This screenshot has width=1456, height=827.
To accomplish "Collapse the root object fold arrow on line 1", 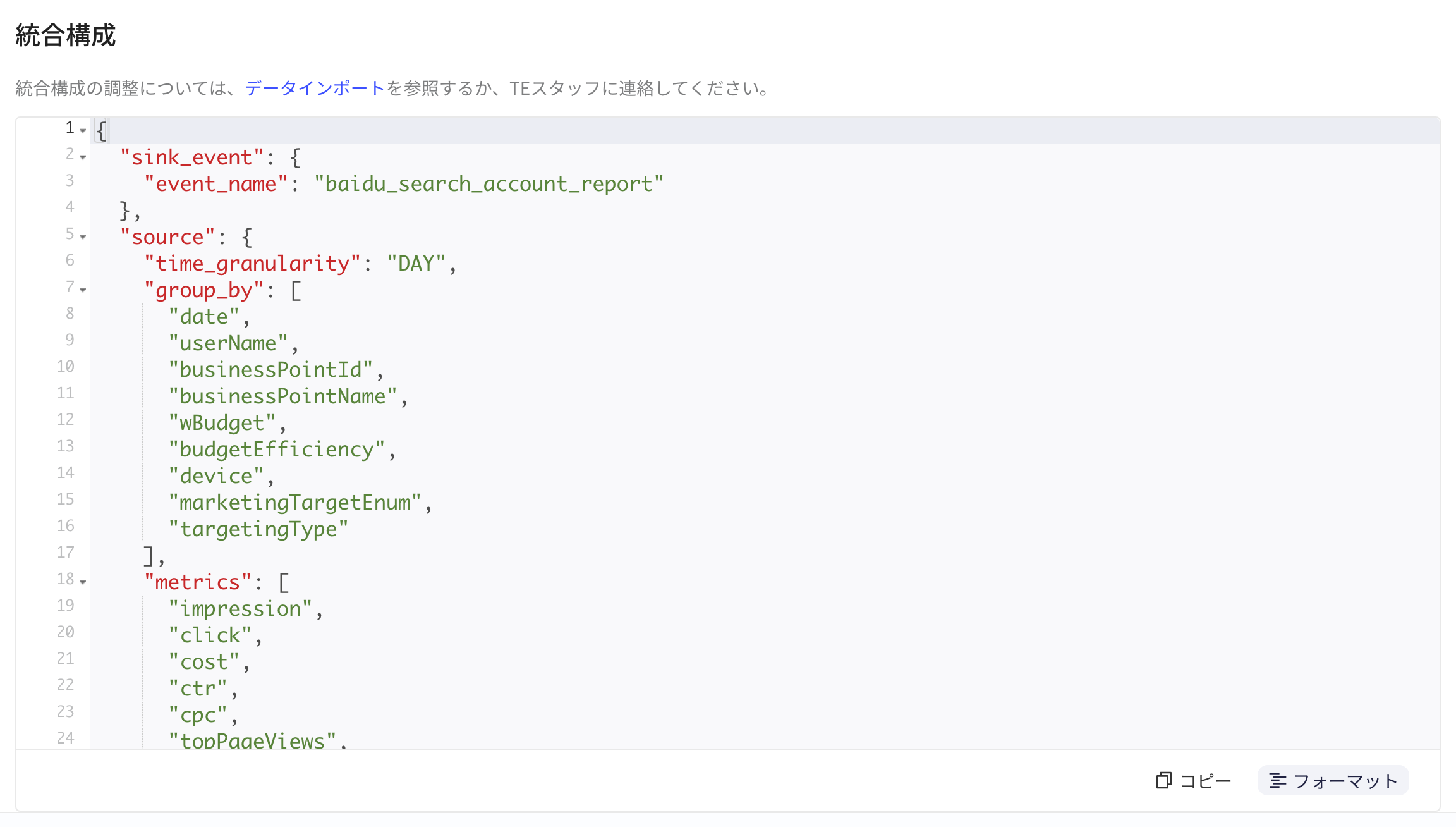I will (83, 130).
